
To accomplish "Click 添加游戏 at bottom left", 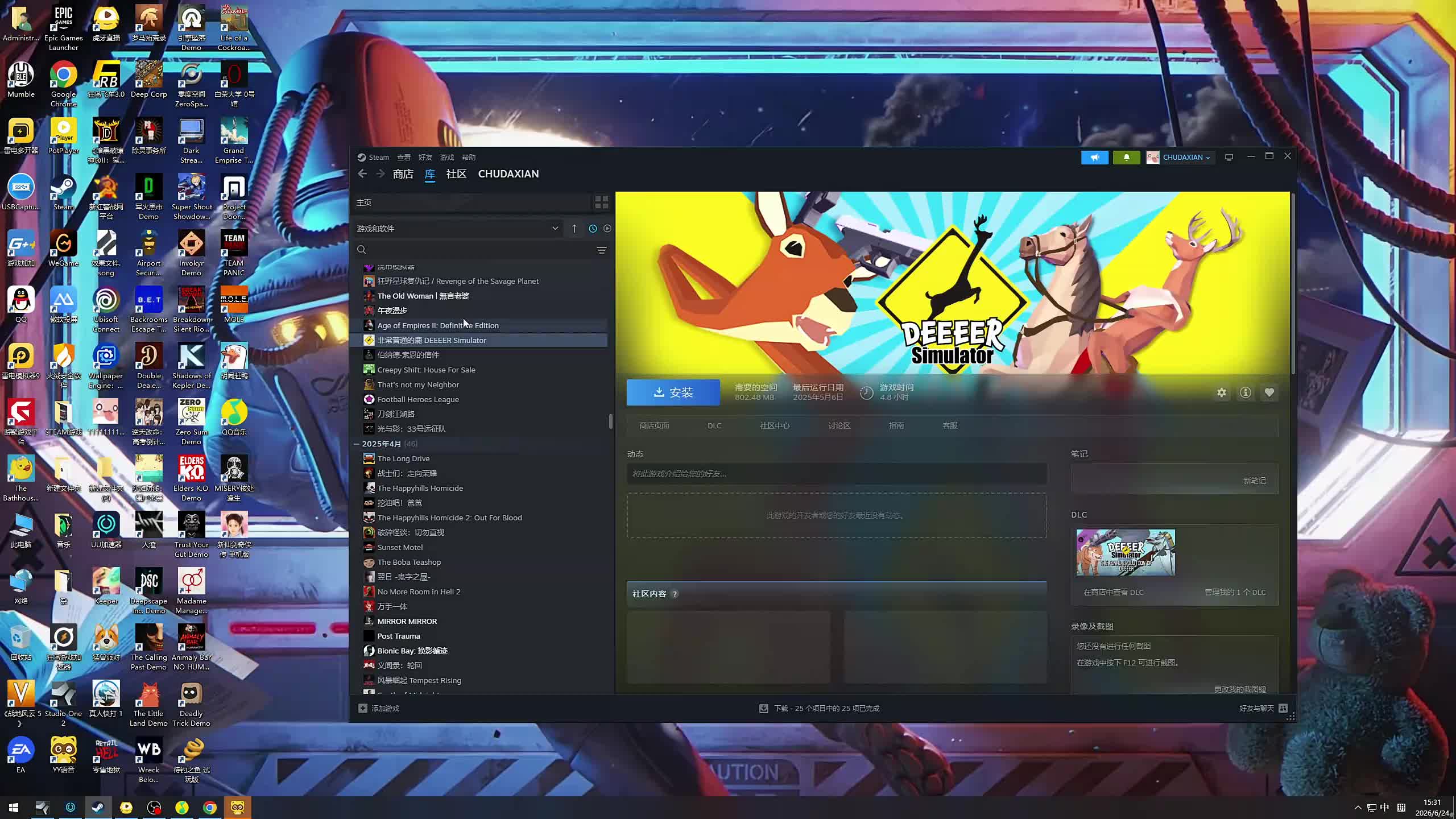I will 379,708.
